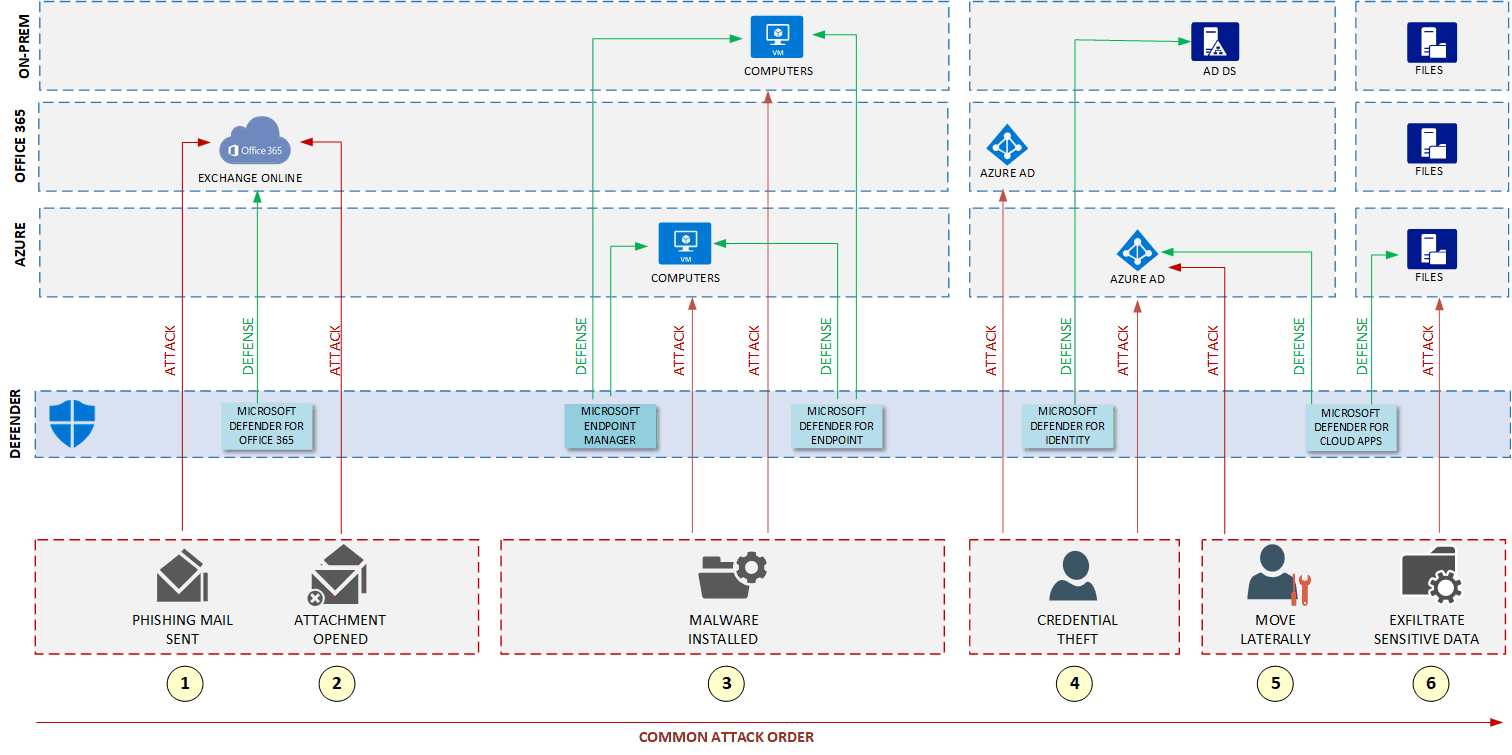Click FILES label in the Office 365 row
The height and width of the screenshot is (755, 1512).
tap(1429, 171)
